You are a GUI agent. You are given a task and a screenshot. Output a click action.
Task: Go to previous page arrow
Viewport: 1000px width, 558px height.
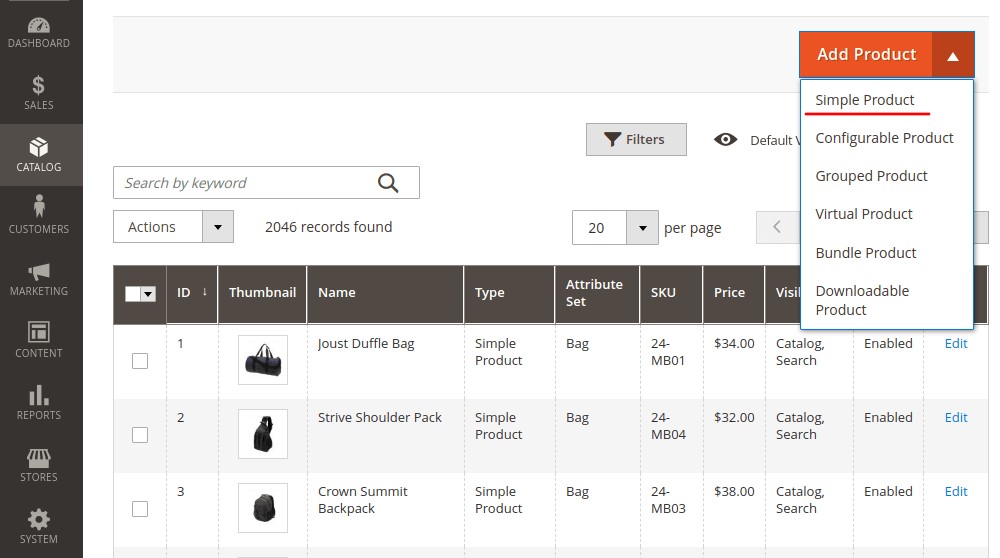point(777,227)
